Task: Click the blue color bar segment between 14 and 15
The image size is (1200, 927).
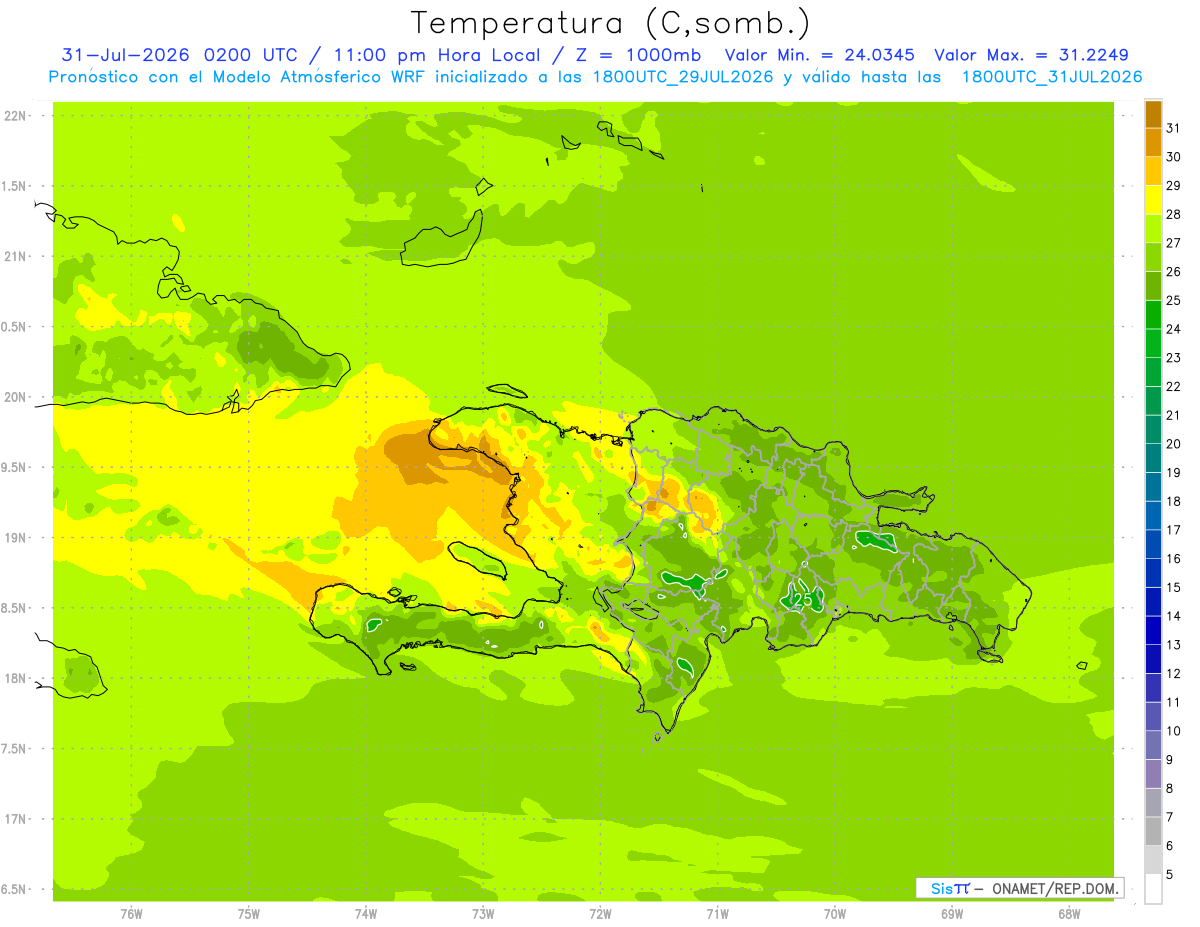Action: tap(1153, 602)
